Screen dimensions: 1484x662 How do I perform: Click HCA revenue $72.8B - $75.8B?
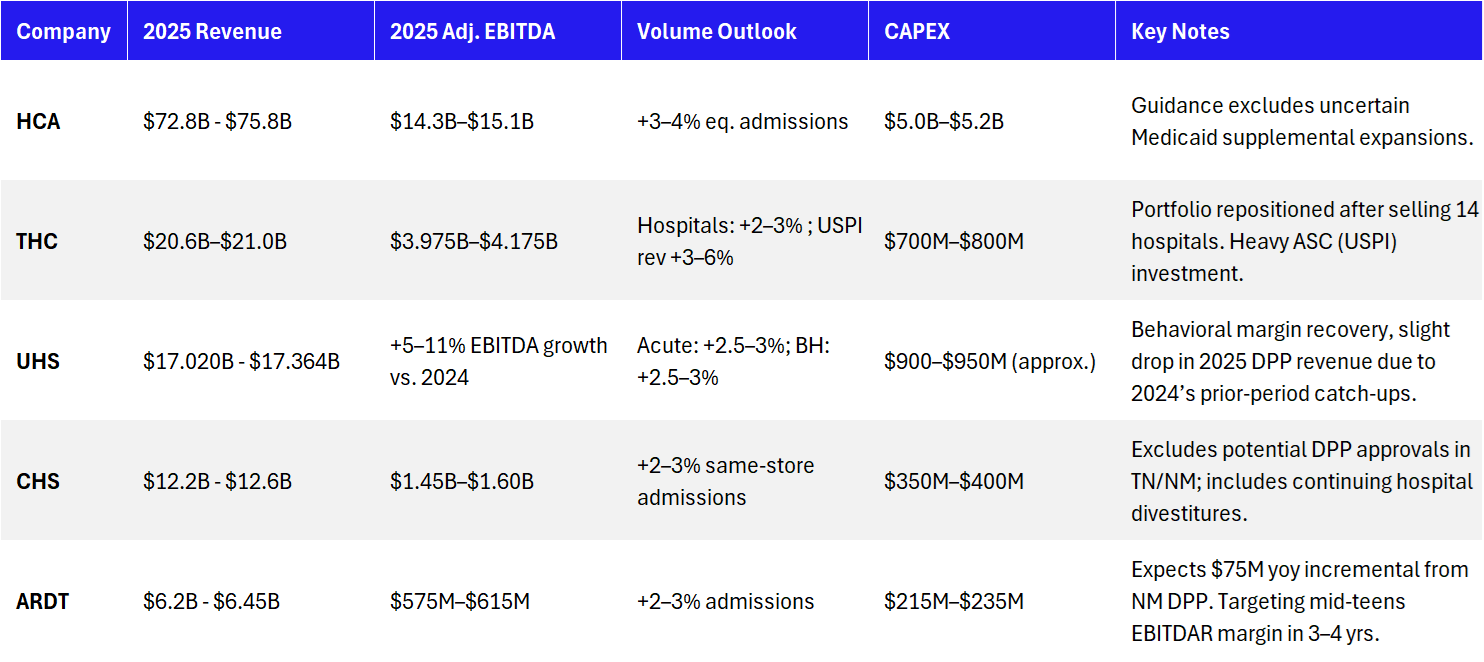[217, 122]
